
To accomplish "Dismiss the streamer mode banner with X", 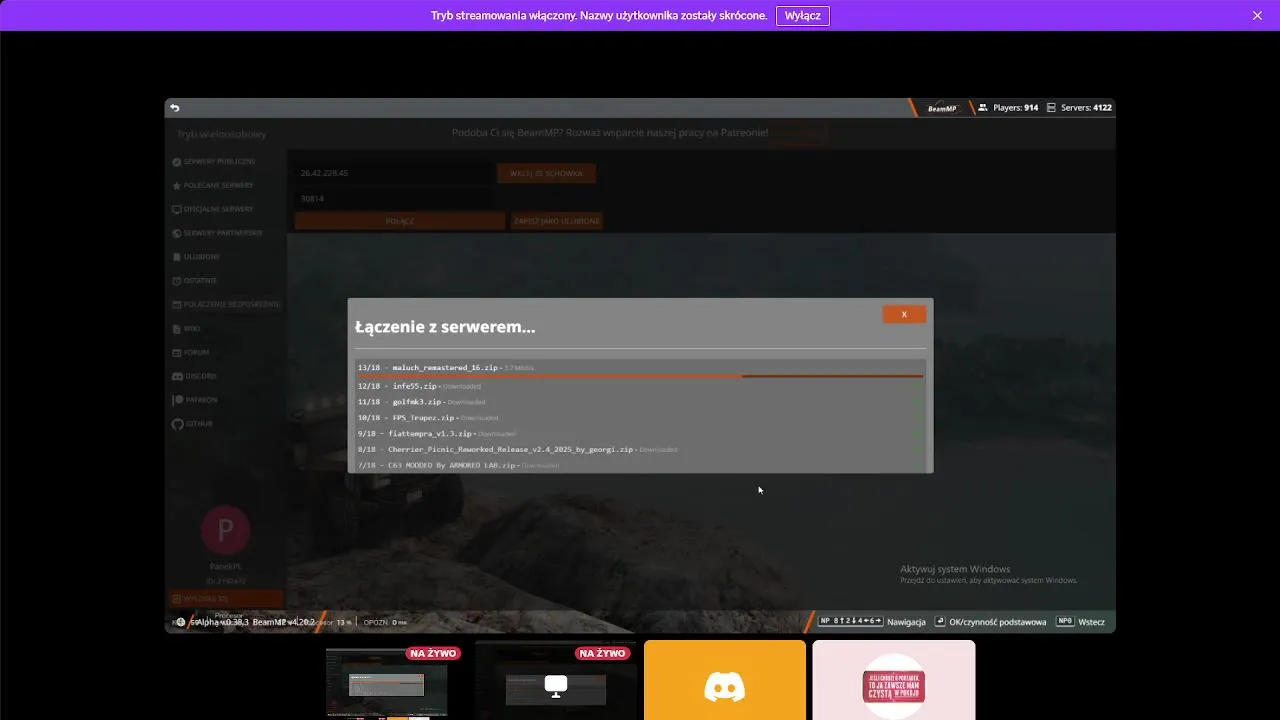I will coord(1258,16).
